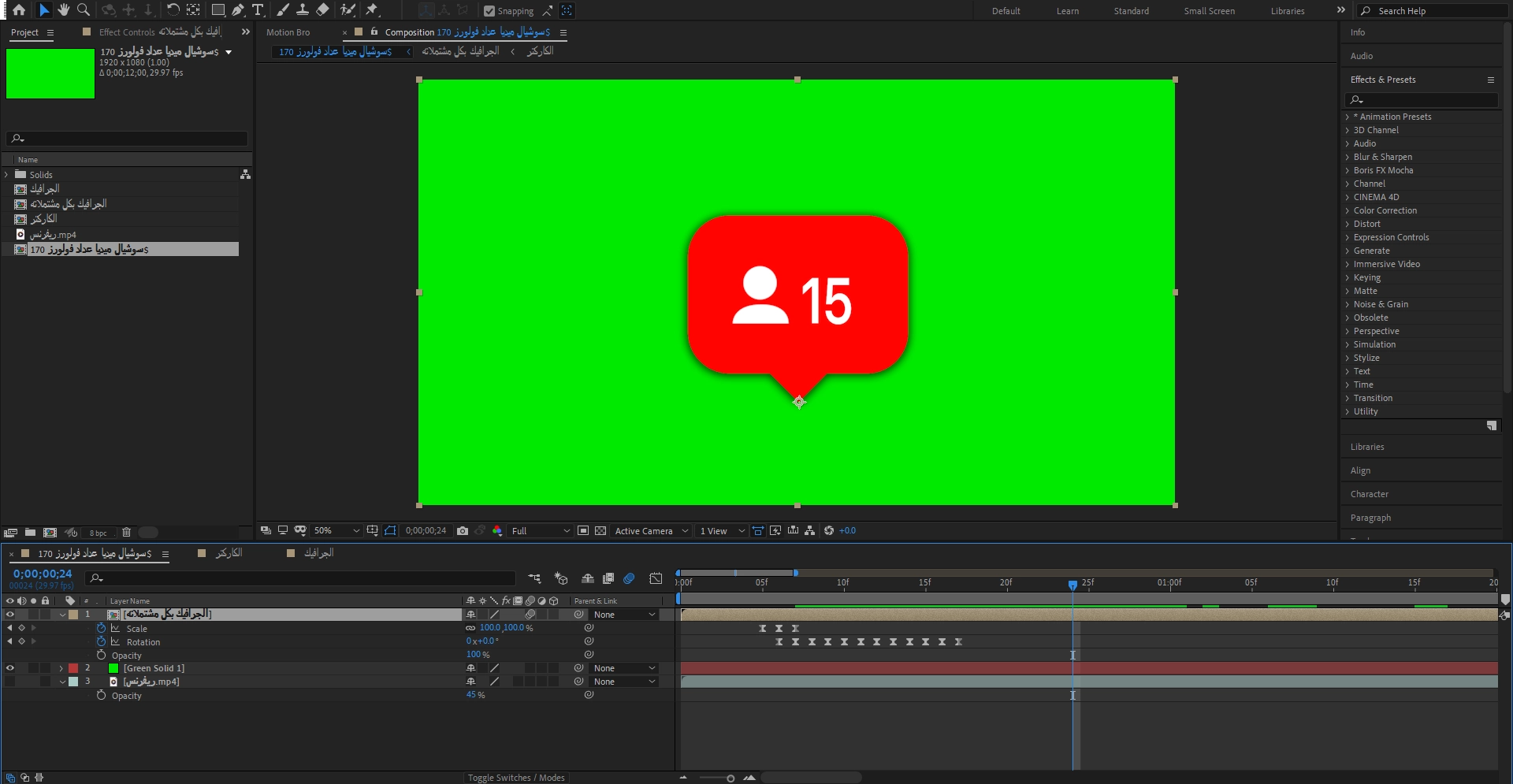Click the delete trash icon in Project panel
The width and height of the screenshot is (1513, 784).
[x=126, y=533]
